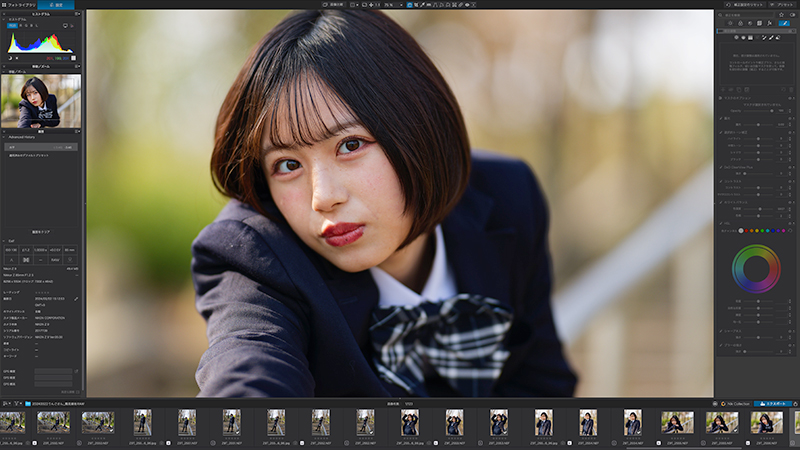Select the Control Point mask tool
This screenshot has width=800, height=450.
736,37
